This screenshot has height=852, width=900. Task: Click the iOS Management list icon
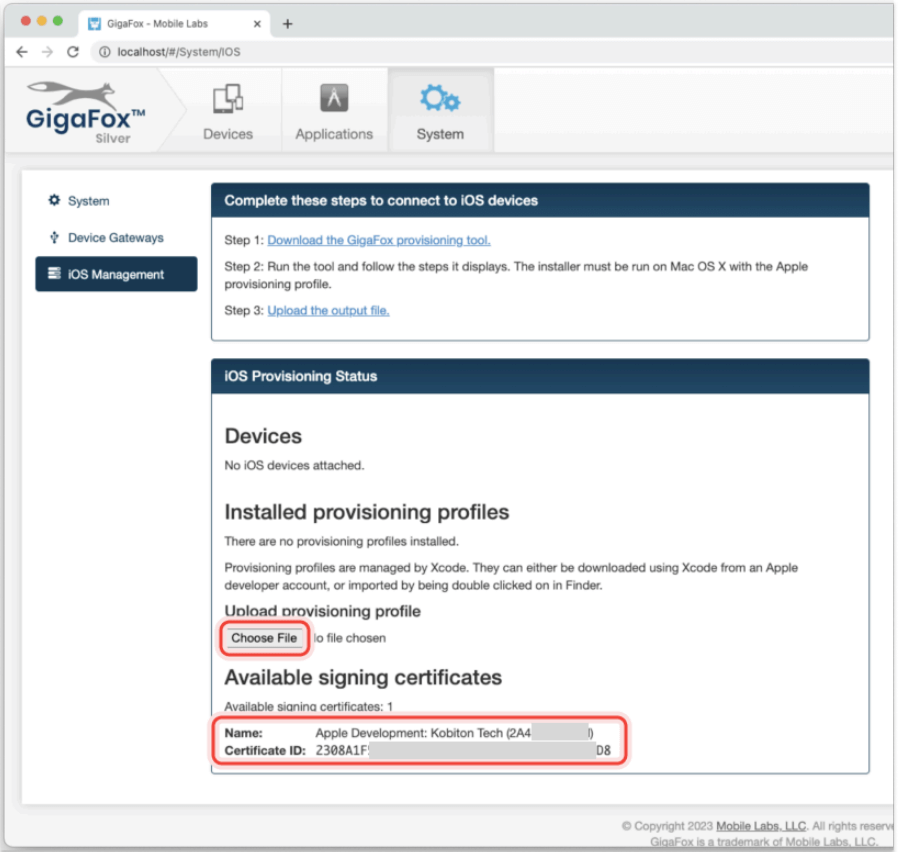54,274
